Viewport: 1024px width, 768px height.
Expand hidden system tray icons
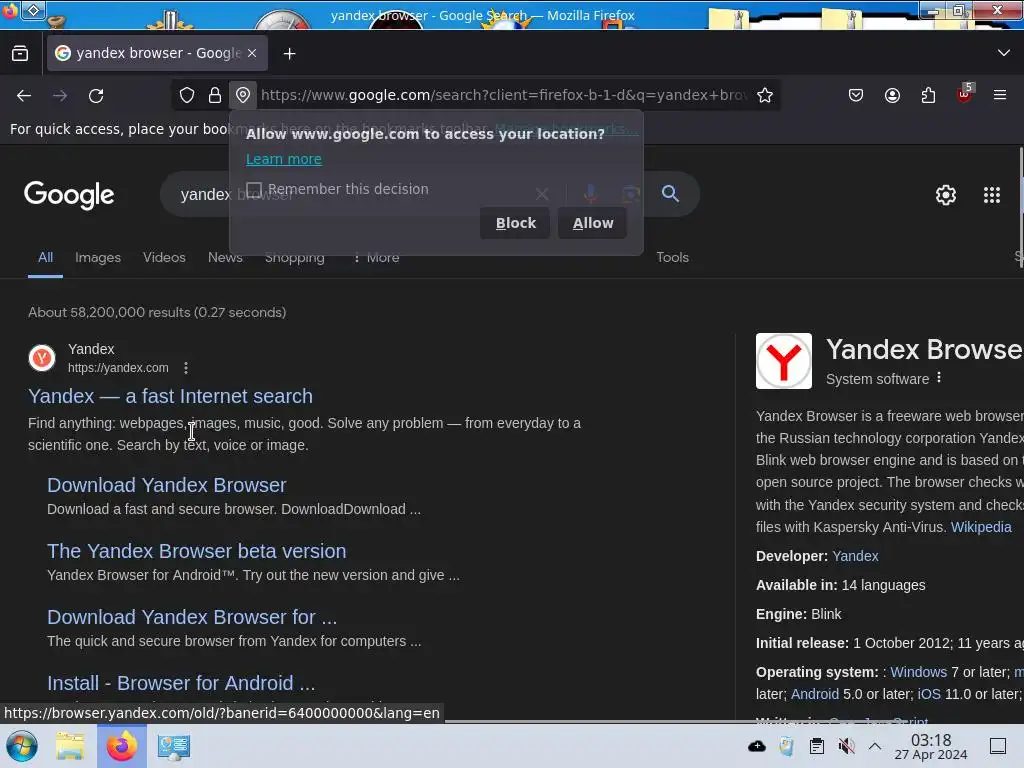point(875,746)
